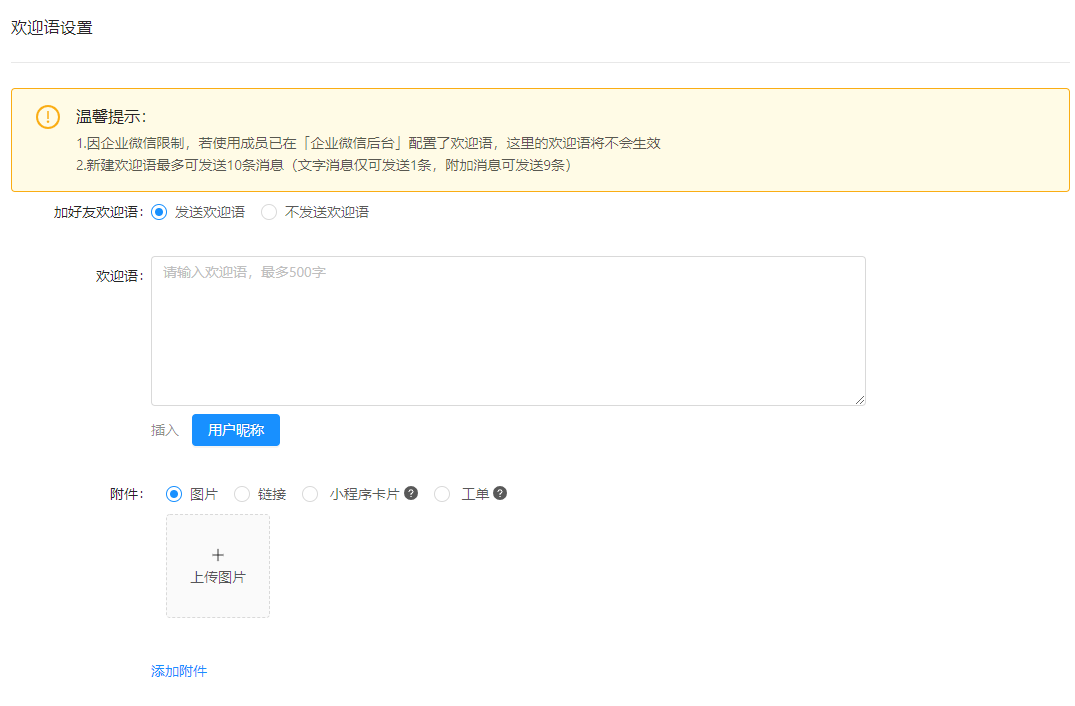Click the question mark after 小程序卡片 label
Viewport: 1075px width, 706px height.
click(413, 493)
